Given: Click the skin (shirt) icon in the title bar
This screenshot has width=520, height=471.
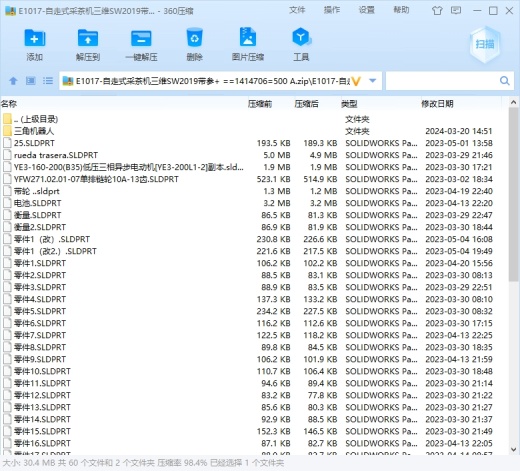Looking at the screenshot, I should coord(437,11).
